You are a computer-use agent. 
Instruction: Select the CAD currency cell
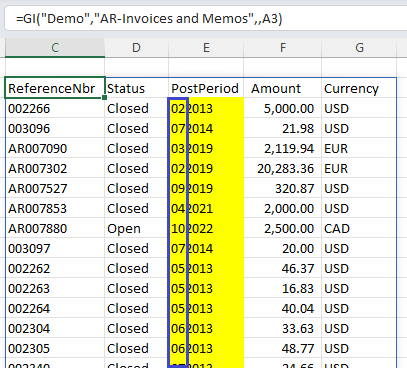pyautogui.click(x=359, y=228)
